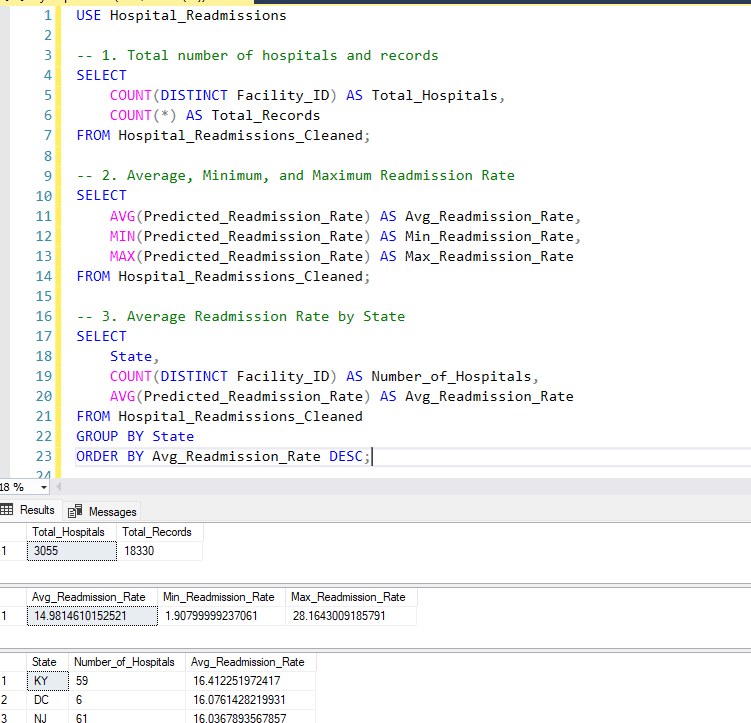Click line number 23 in the margin
751x723 pixels.
(x=44, y=456)
